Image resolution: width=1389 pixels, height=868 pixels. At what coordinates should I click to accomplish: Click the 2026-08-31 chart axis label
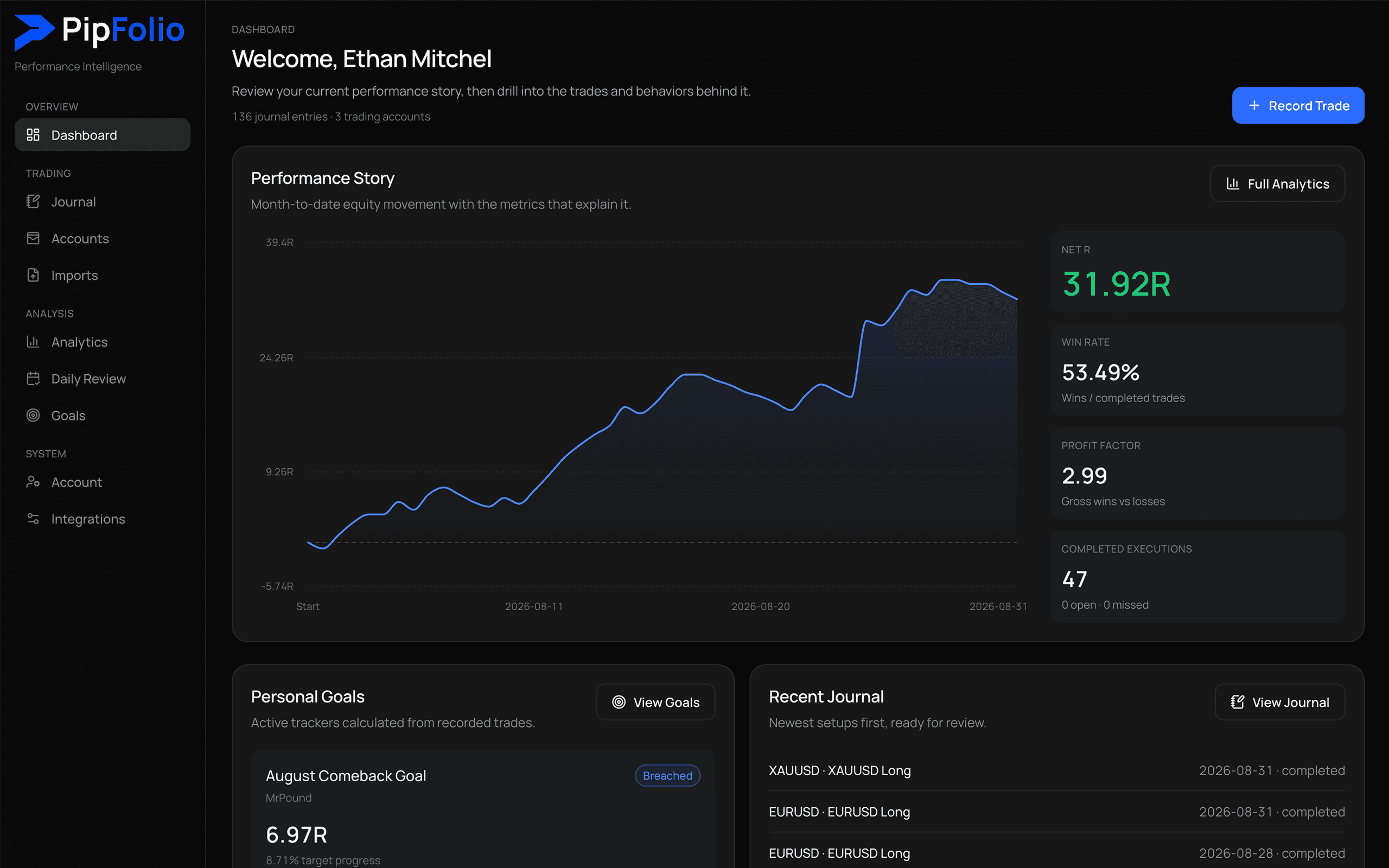pyautogui.click(x=998, y=606)
